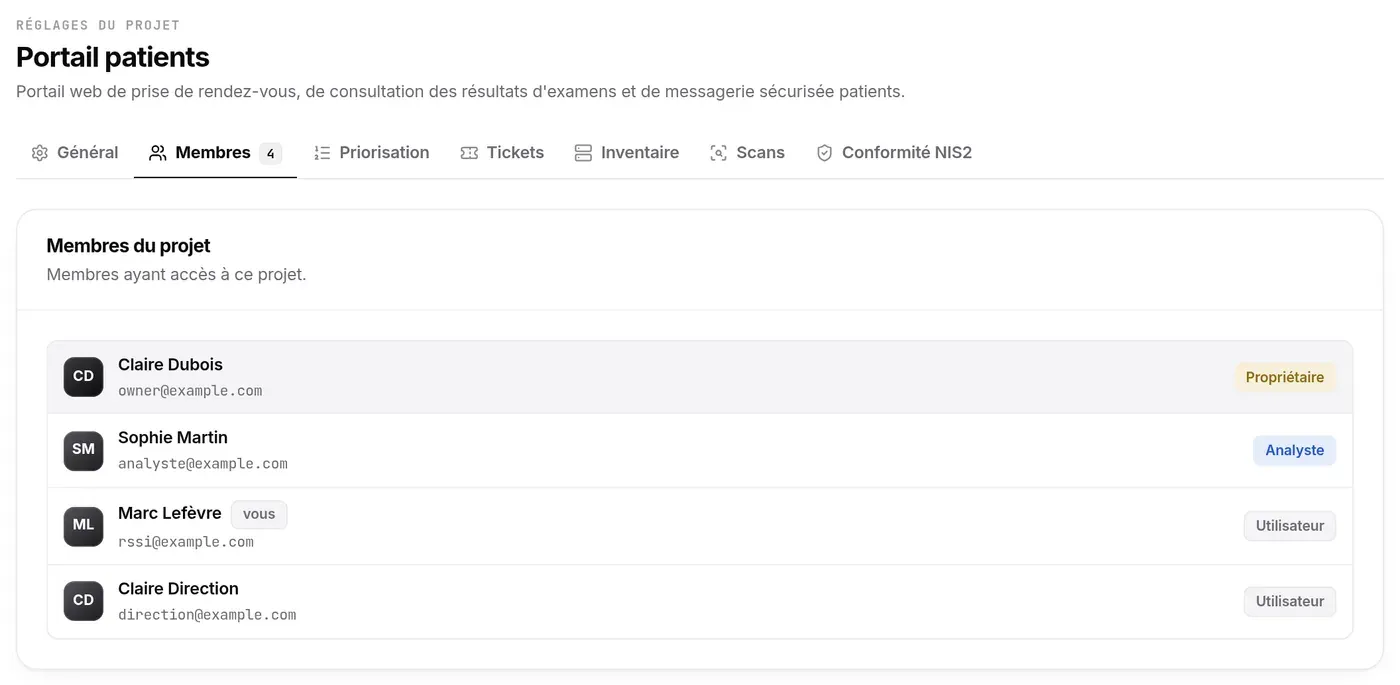1400x685 pixels.
Task: Click the email rssi@example.com
Action: [x=186, y=542]
